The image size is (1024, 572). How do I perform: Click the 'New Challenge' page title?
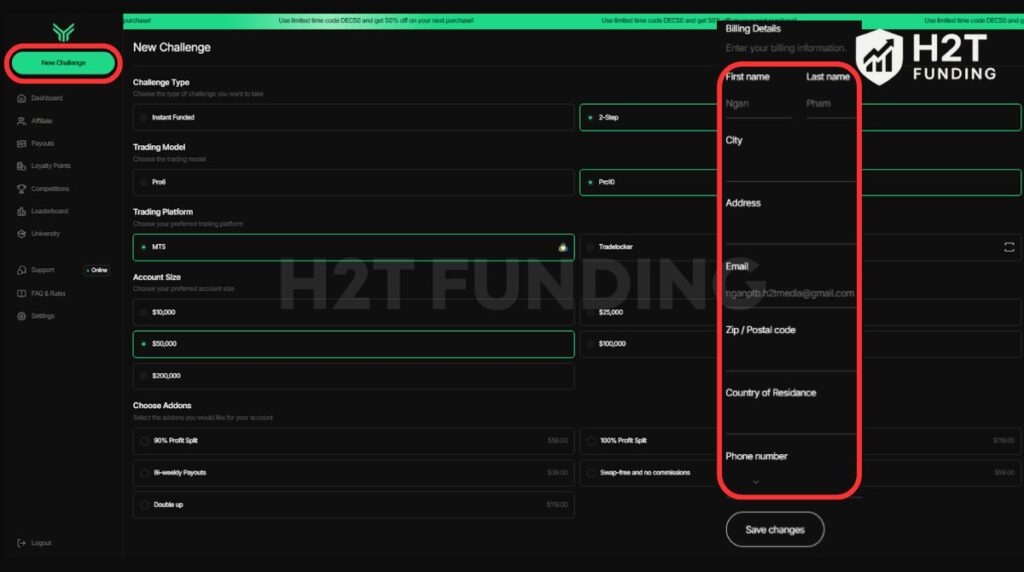[172, 47]
